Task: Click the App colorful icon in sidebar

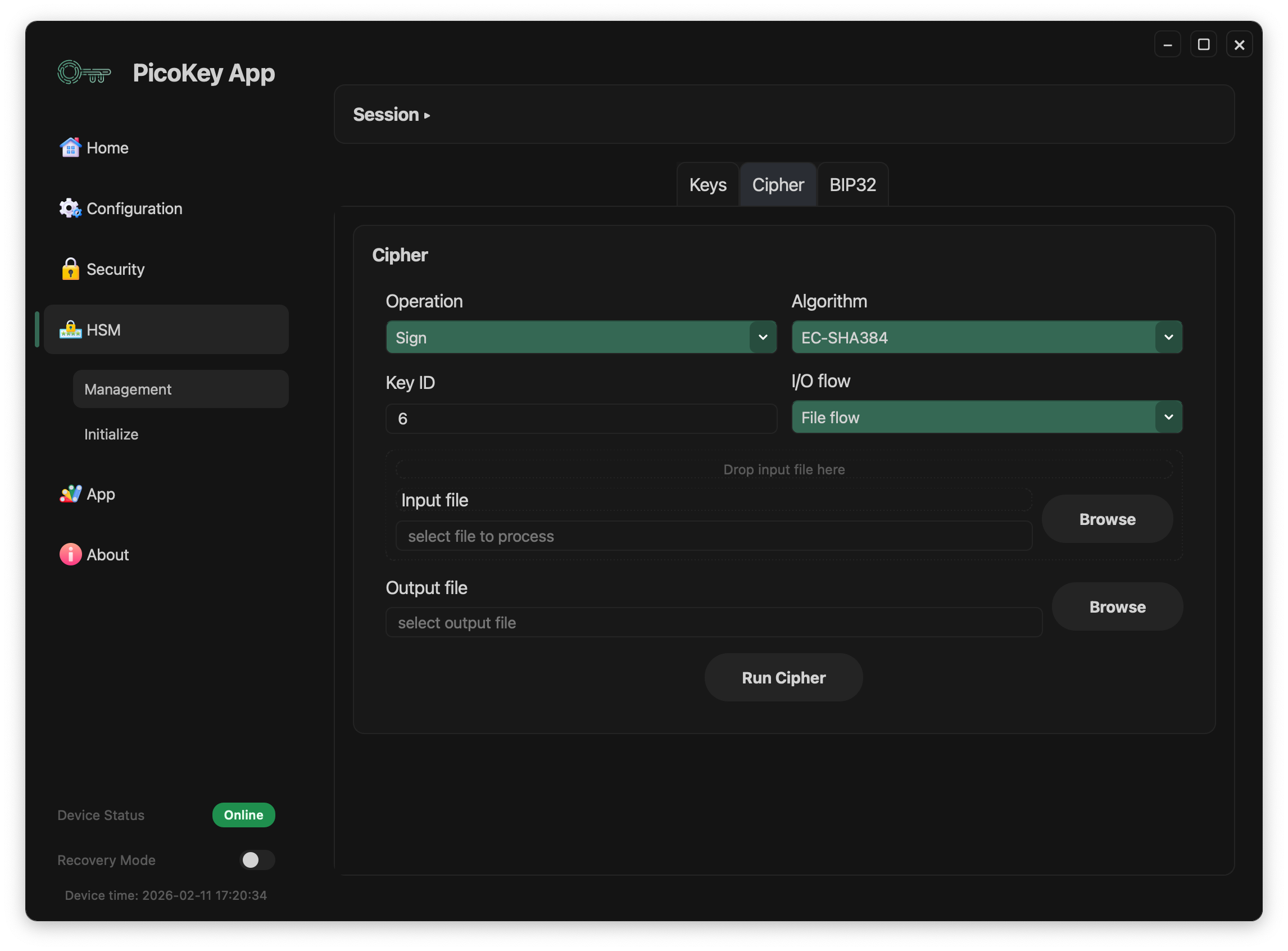Action: click(70, 494)
